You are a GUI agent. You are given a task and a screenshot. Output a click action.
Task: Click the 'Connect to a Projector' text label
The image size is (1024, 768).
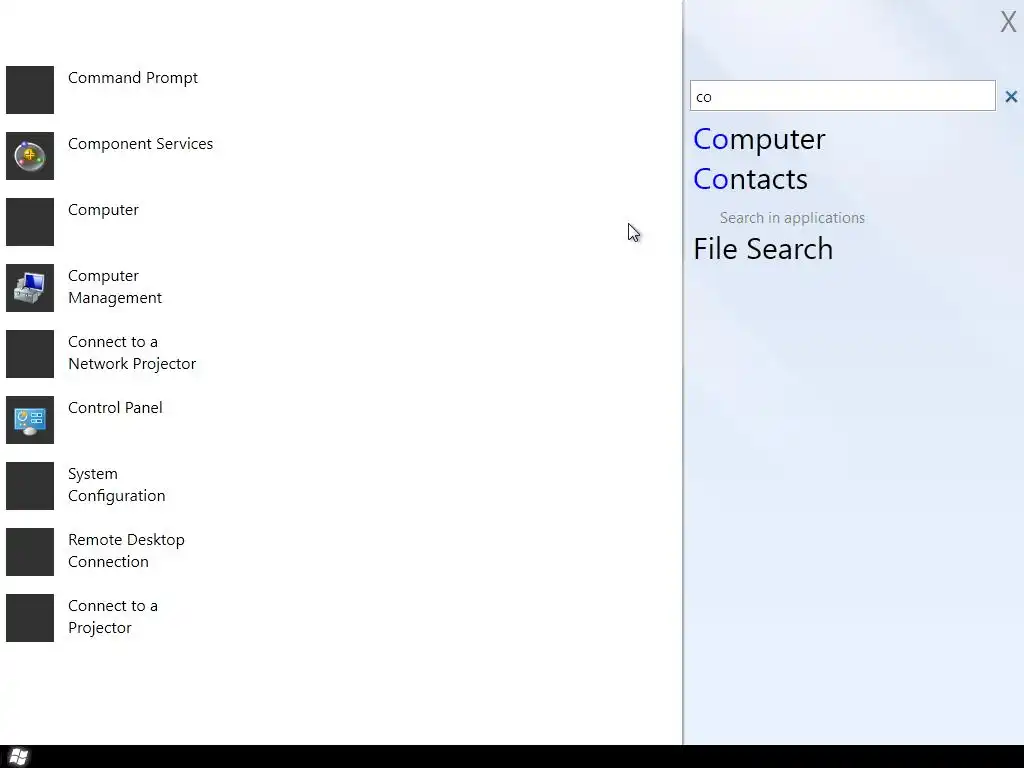(x=113, y=616)
